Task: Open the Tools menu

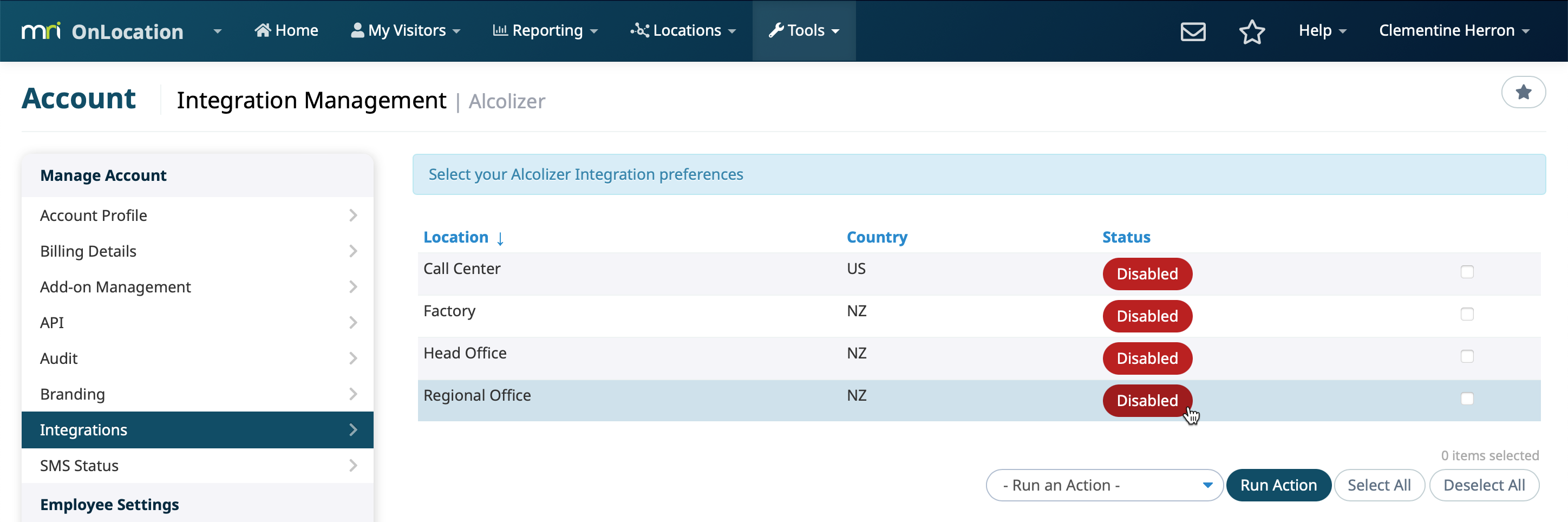Action: 804,30
